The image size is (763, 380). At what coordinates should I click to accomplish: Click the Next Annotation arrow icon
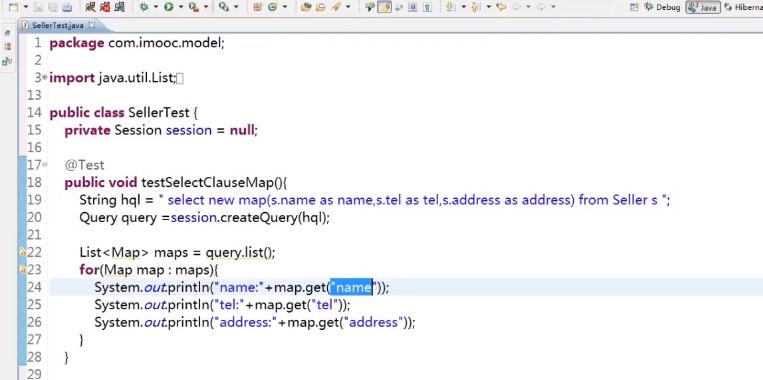(x=451, y=7)
